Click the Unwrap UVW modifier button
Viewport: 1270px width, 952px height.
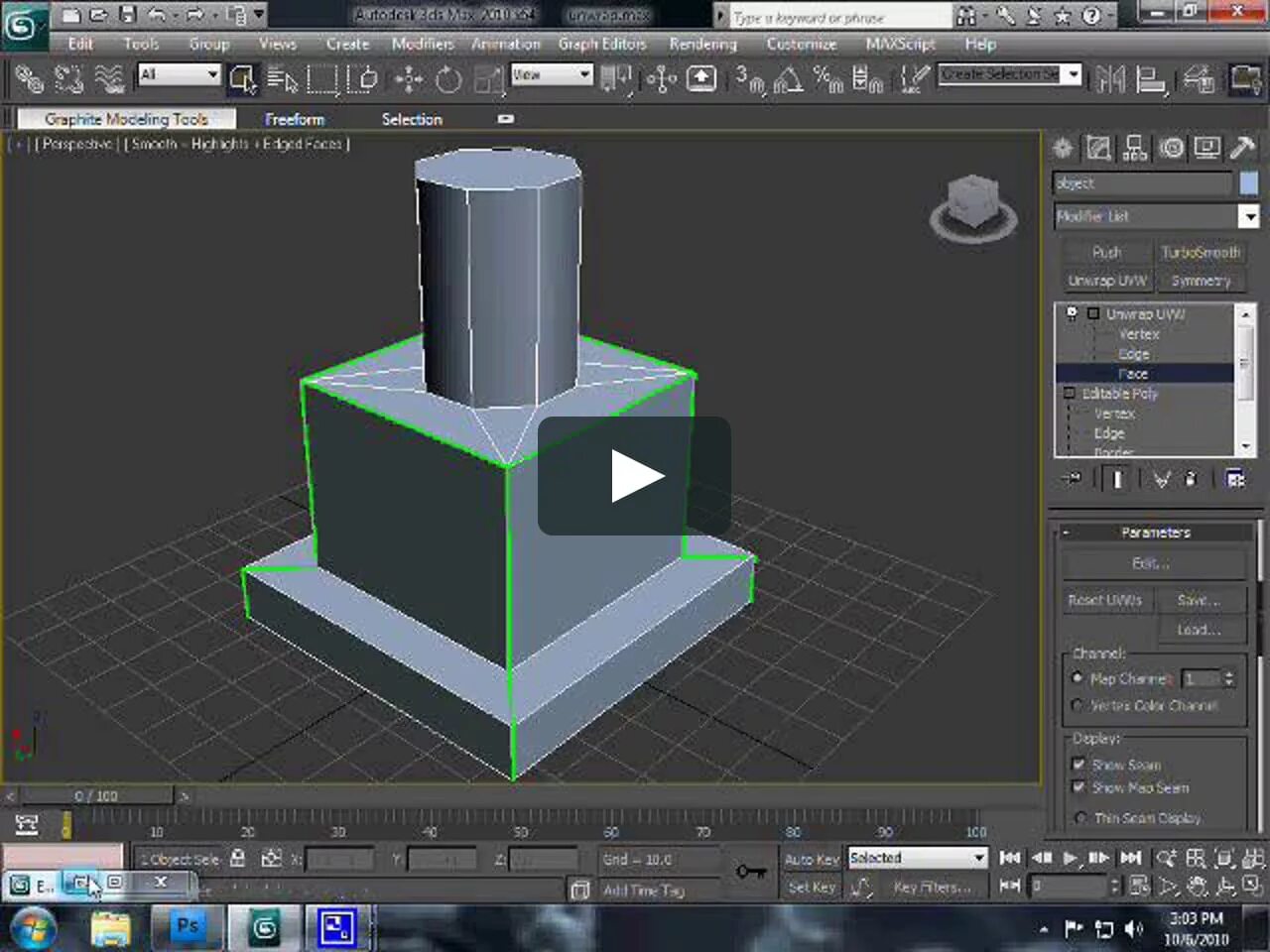pyautogui.click(x=1106, y=281)
